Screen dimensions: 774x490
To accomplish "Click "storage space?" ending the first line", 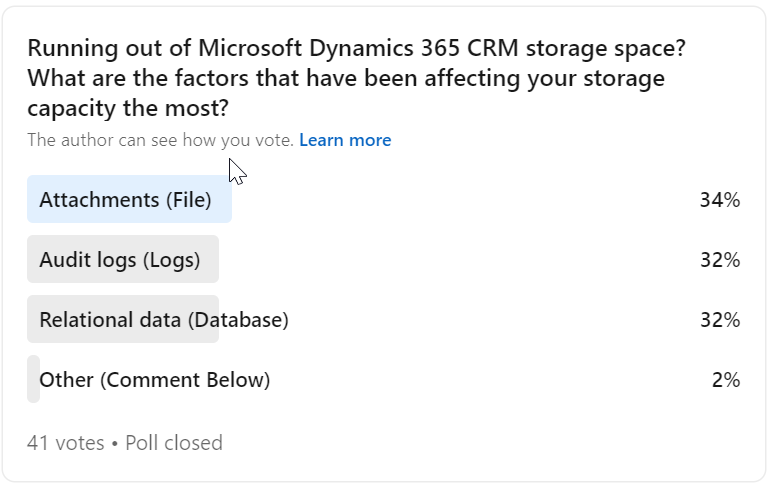I will 606,48.
